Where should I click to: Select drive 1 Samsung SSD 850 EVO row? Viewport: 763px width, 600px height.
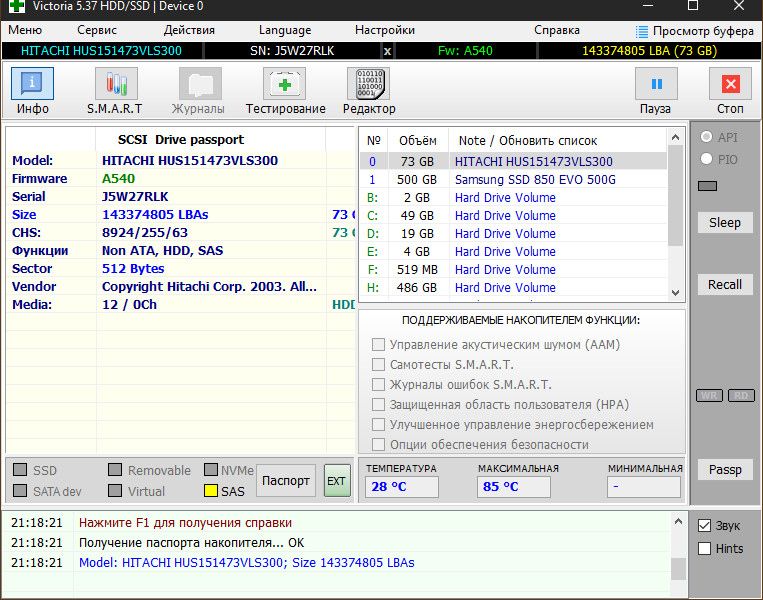tap(513, 179)
